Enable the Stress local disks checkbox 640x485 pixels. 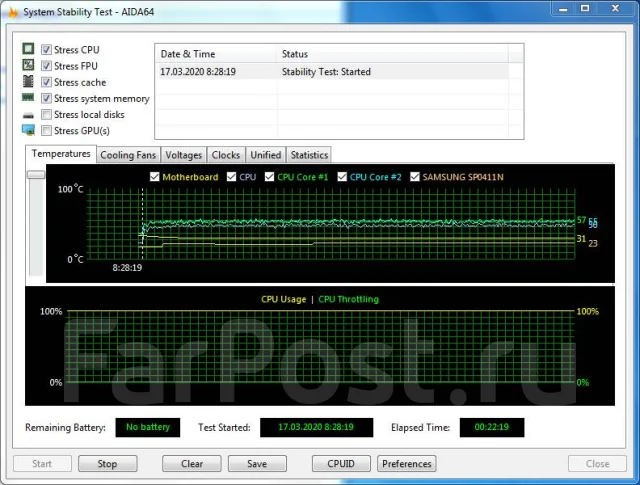[x=46, y=114]
